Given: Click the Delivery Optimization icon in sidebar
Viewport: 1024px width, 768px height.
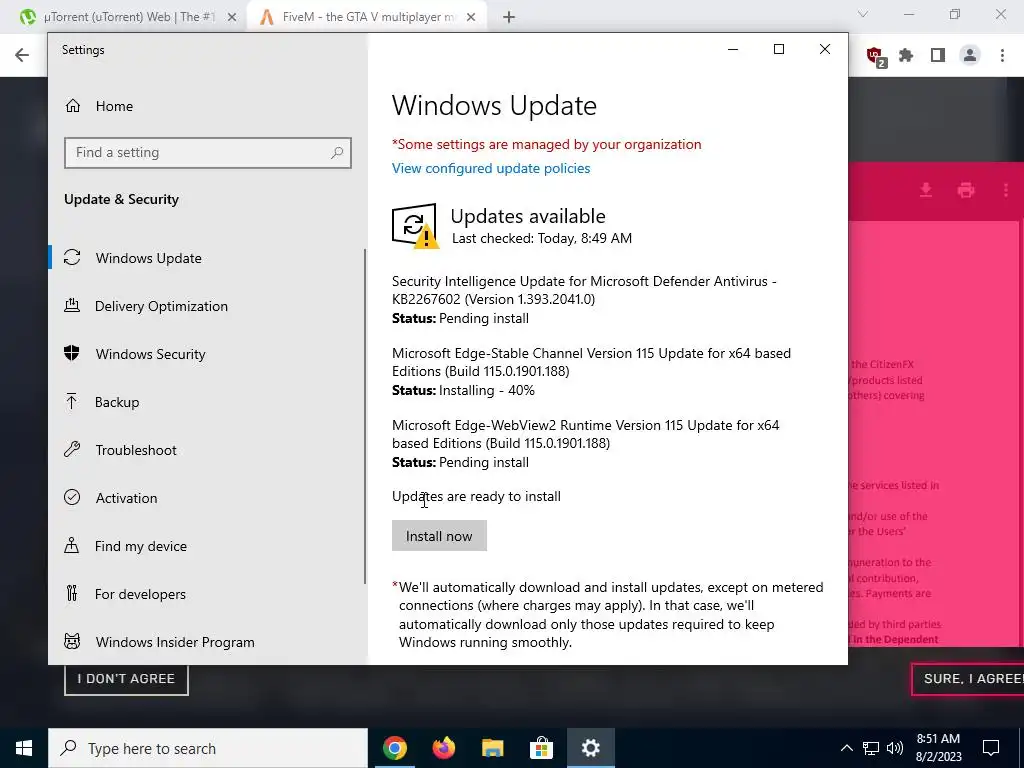Looking at the screenshot, I should [72, 305].
